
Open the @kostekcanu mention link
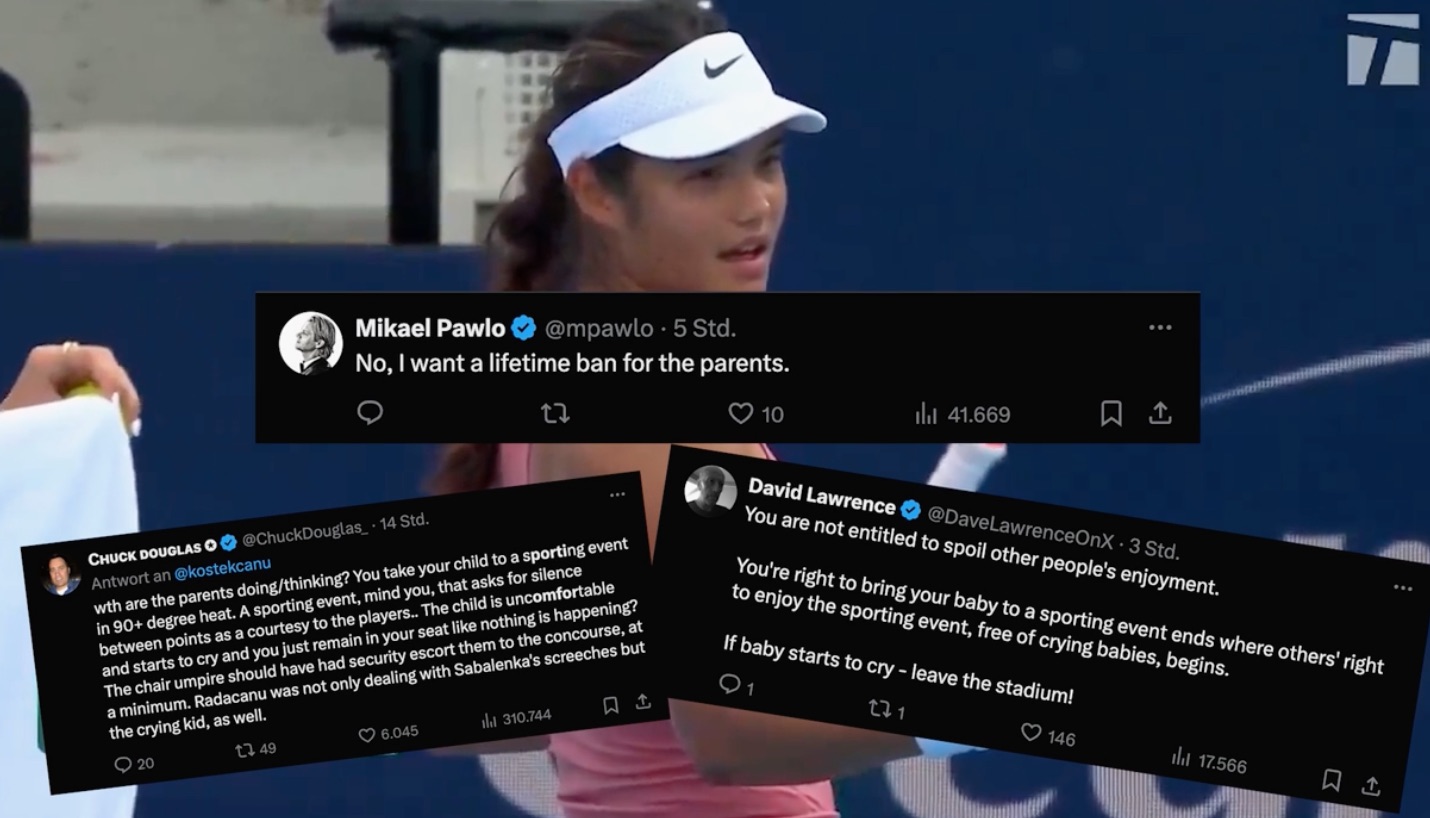click(222, 571)
